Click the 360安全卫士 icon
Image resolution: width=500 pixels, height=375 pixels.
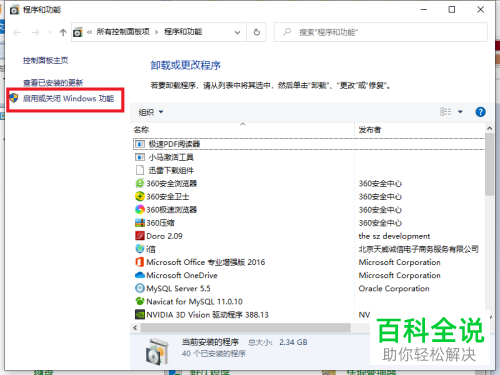pyautogui.click(x=140, y=196)
